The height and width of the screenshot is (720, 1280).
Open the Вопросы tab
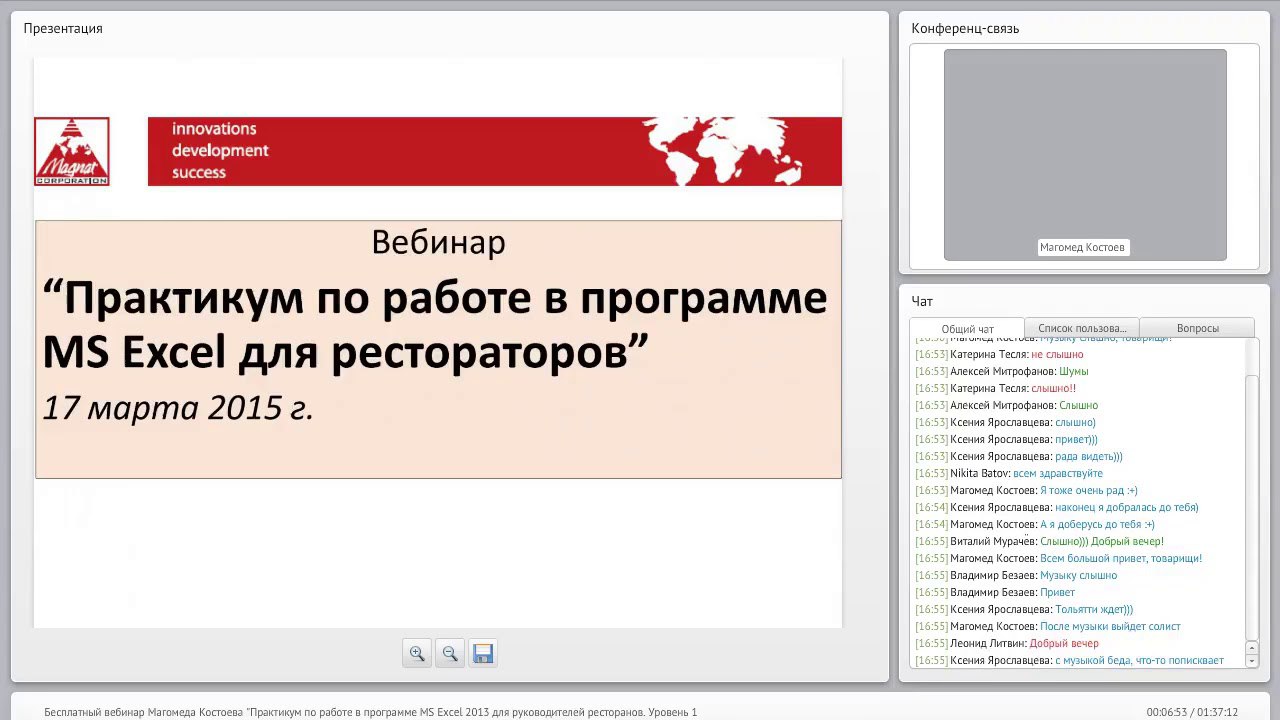(x=1197, y=328)
